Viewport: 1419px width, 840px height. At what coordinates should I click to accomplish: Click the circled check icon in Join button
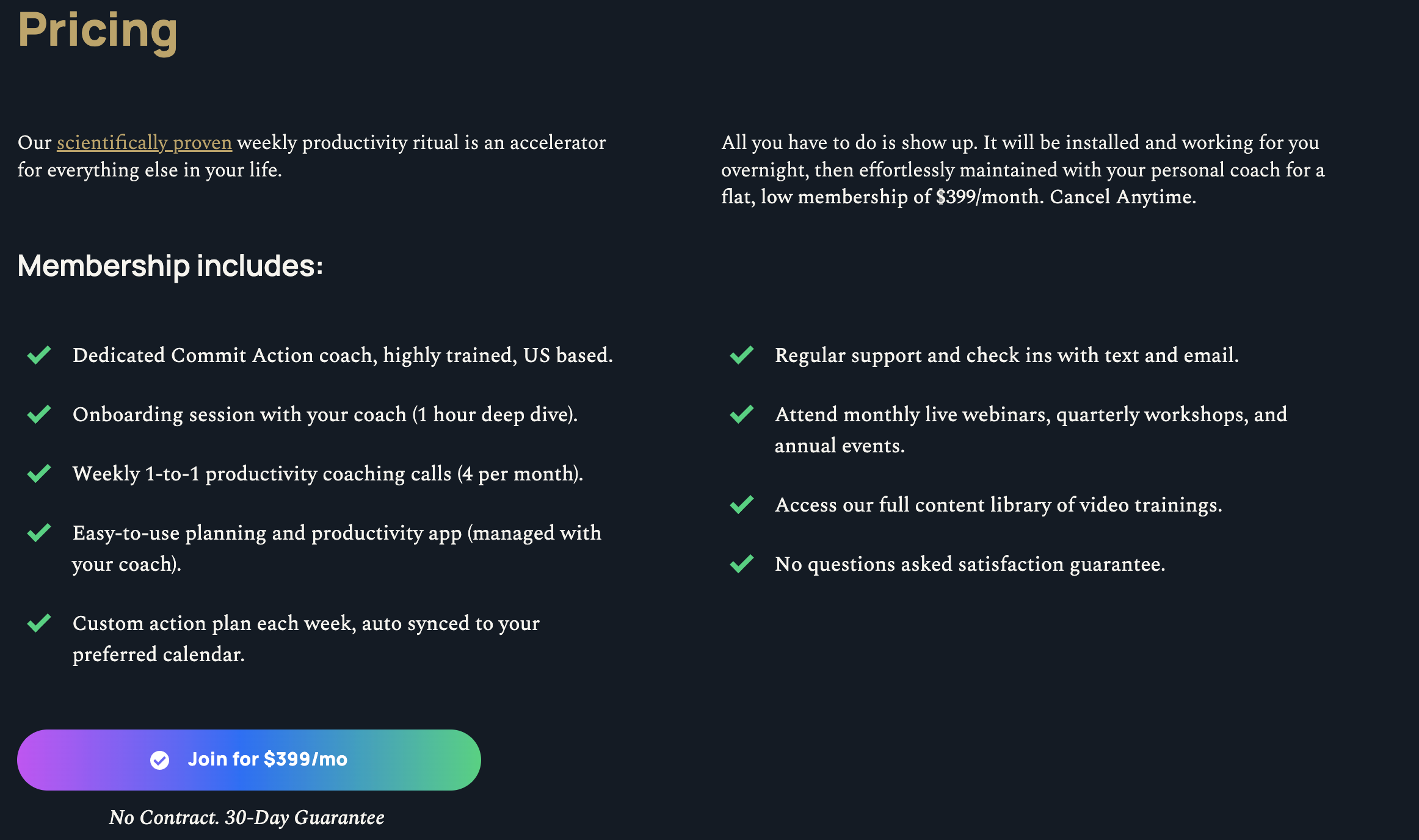pos(160,760)
